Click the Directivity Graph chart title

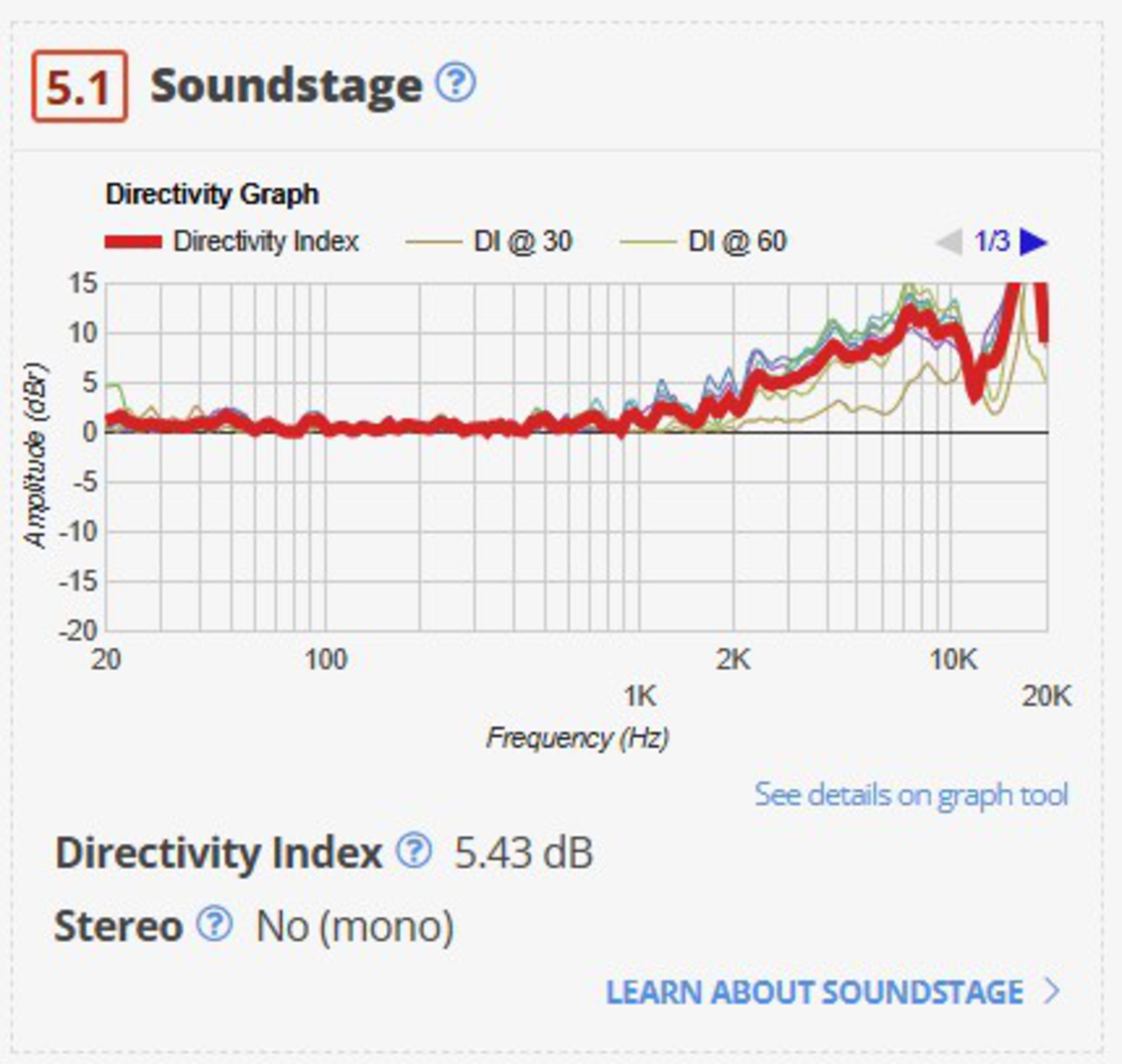212,195
